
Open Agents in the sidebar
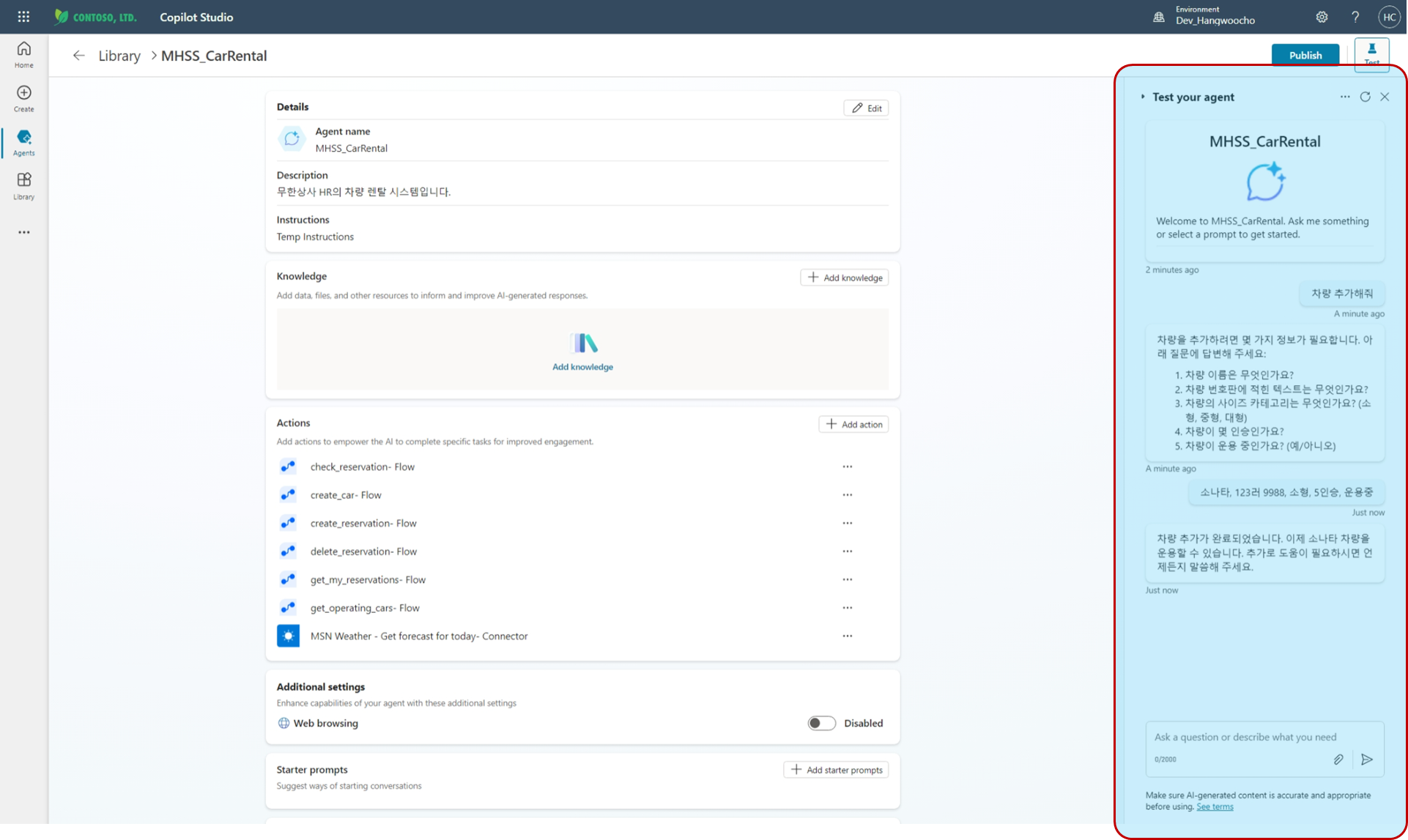pyautogui.click(x=23, y=143)
